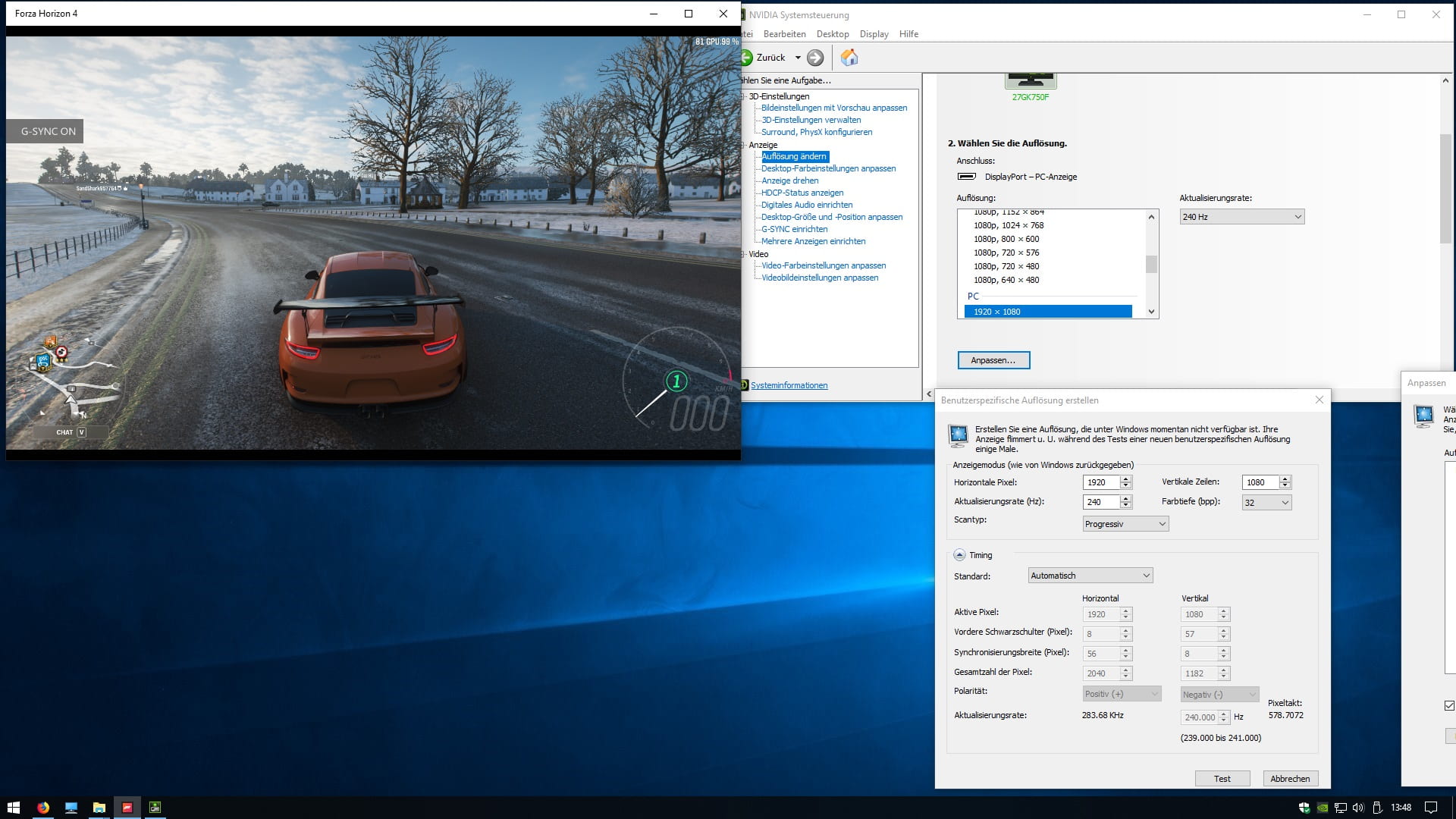Screen dimensions: 1456x819
Task: Select Anzeige drehen in tree
Action: tap(790, 180)
